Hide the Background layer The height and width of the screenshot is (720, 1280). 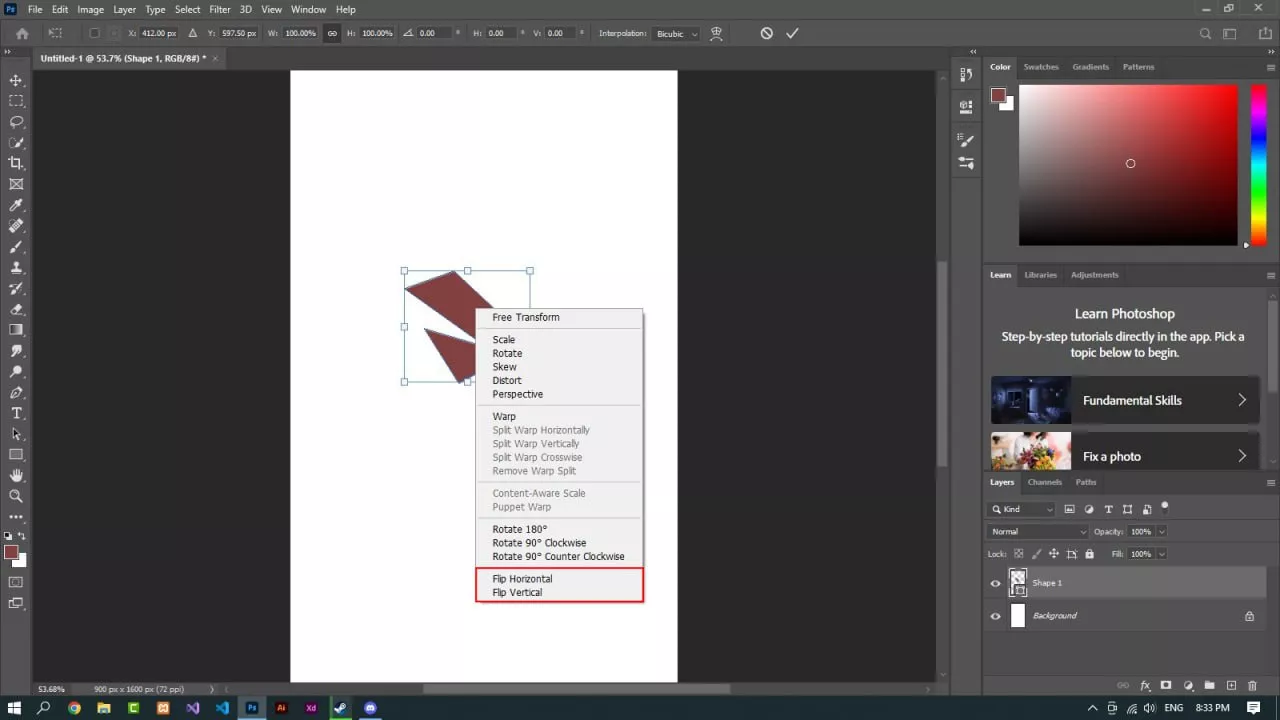point(995,616)
